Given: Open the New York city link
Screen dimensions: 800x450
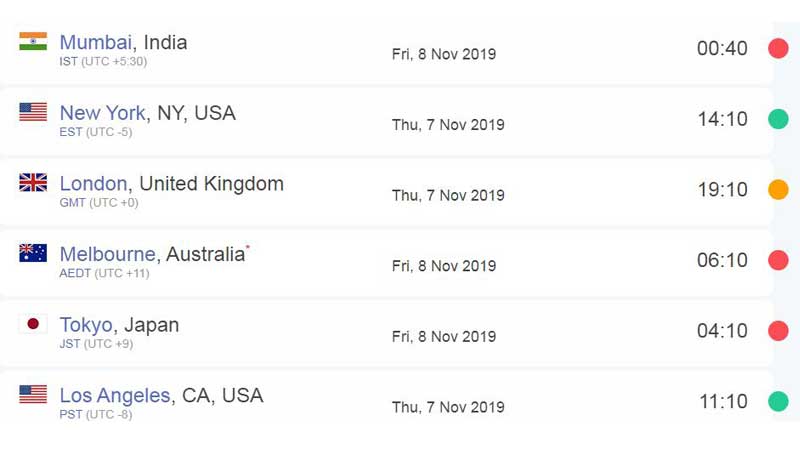Looking at the screenshot, I should pos(103,113).
